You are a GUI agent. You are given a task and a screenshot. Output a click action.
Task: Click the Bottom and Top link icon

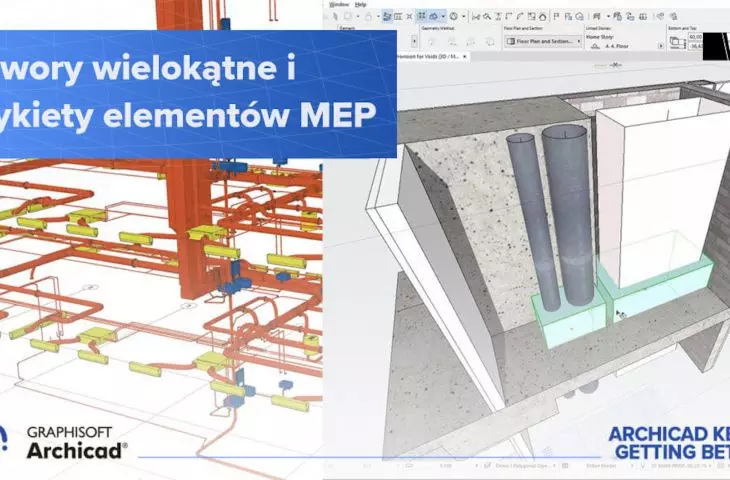[678, 42]
